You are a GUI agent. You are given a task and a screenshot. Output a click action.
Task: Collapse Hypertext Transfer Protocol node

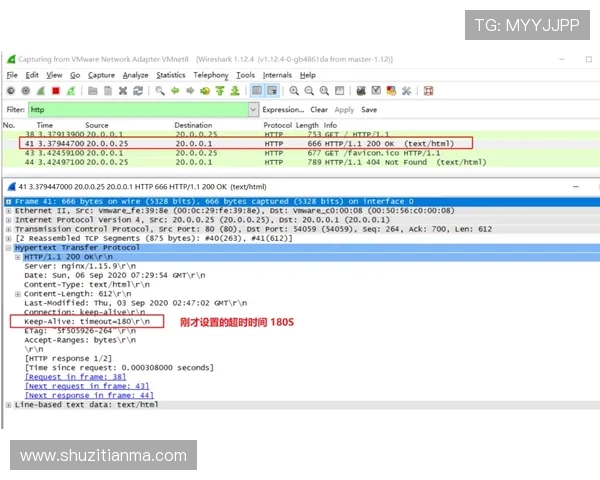coord(8,248)
